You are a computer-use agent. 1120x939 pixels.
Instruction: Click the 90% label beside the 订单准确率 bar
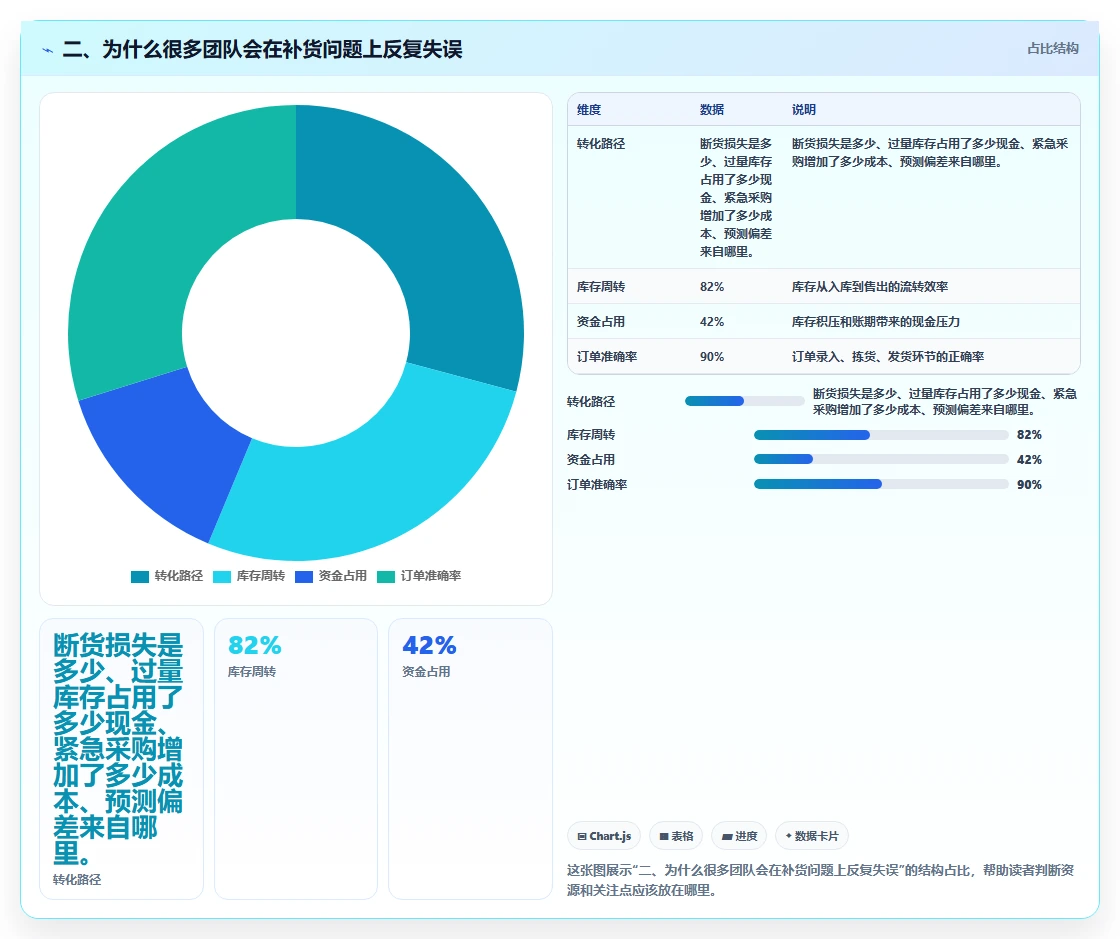point(1029,484)
